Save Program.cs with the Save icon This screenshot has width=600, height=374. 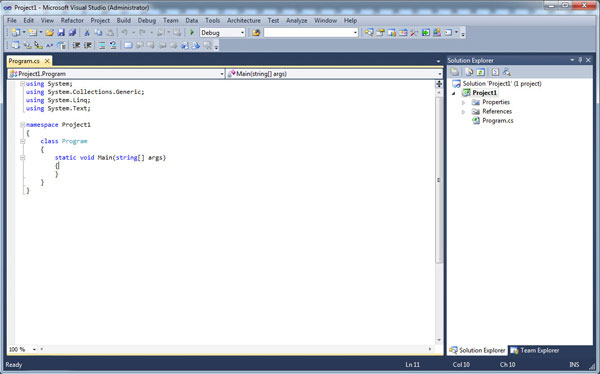(x=61, y=33)
